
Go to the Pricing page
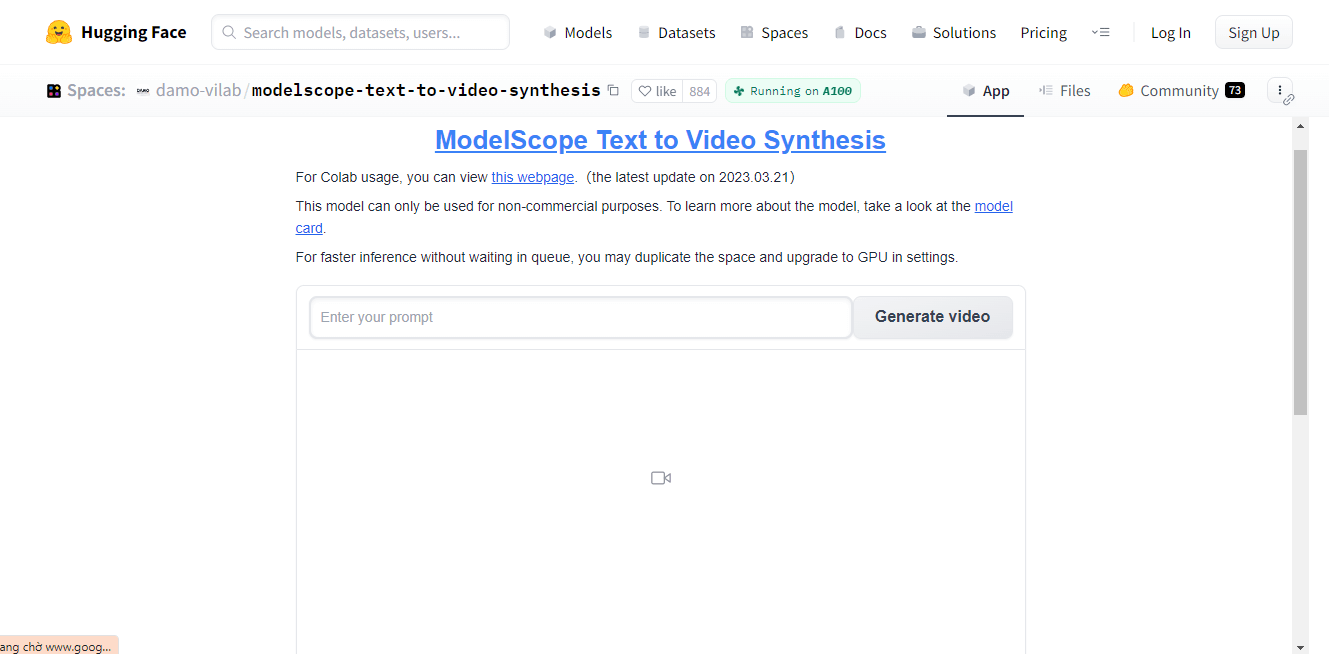[x=1043, y=33]
